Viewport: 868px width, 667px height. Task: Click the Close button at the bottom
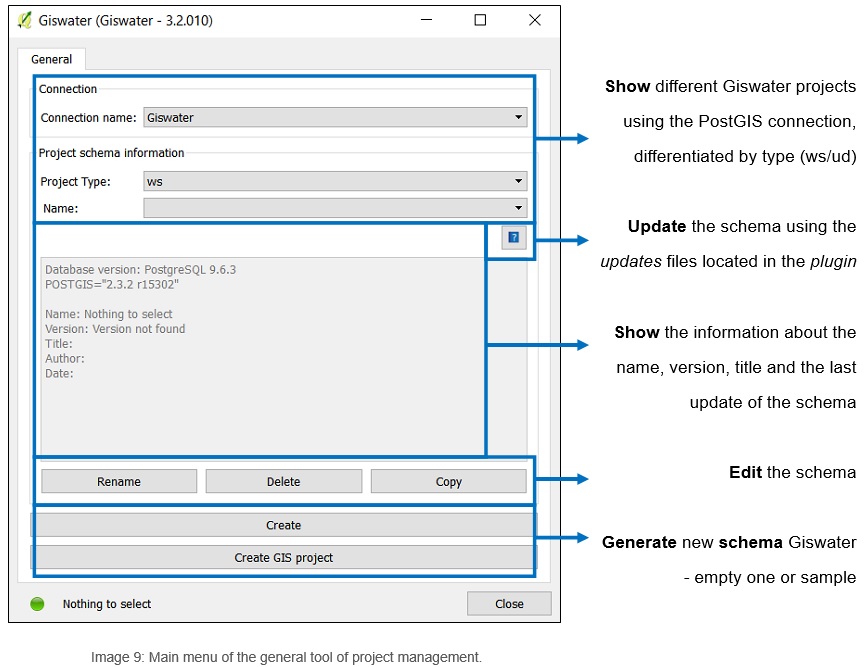(509, 603)
